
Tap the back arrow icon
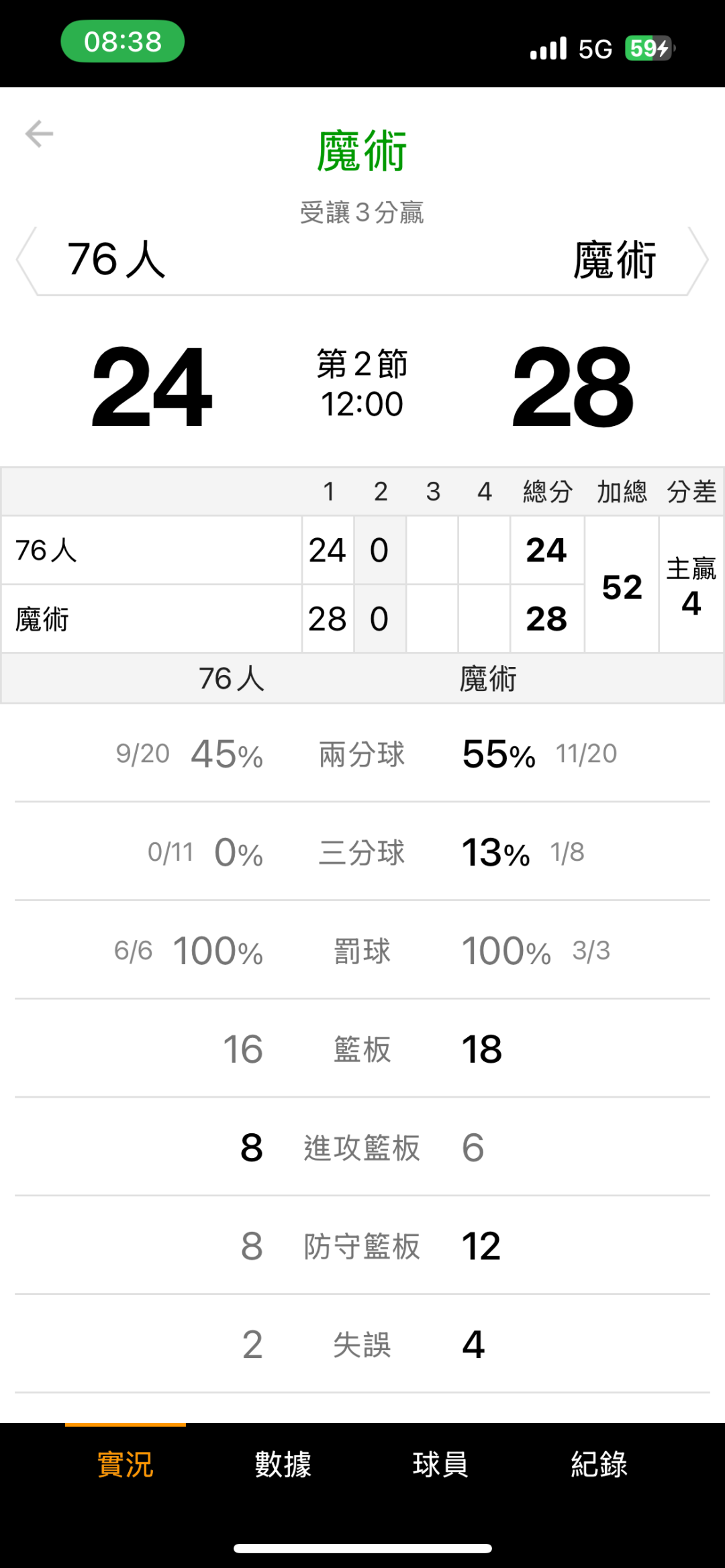tap(39, 134)
